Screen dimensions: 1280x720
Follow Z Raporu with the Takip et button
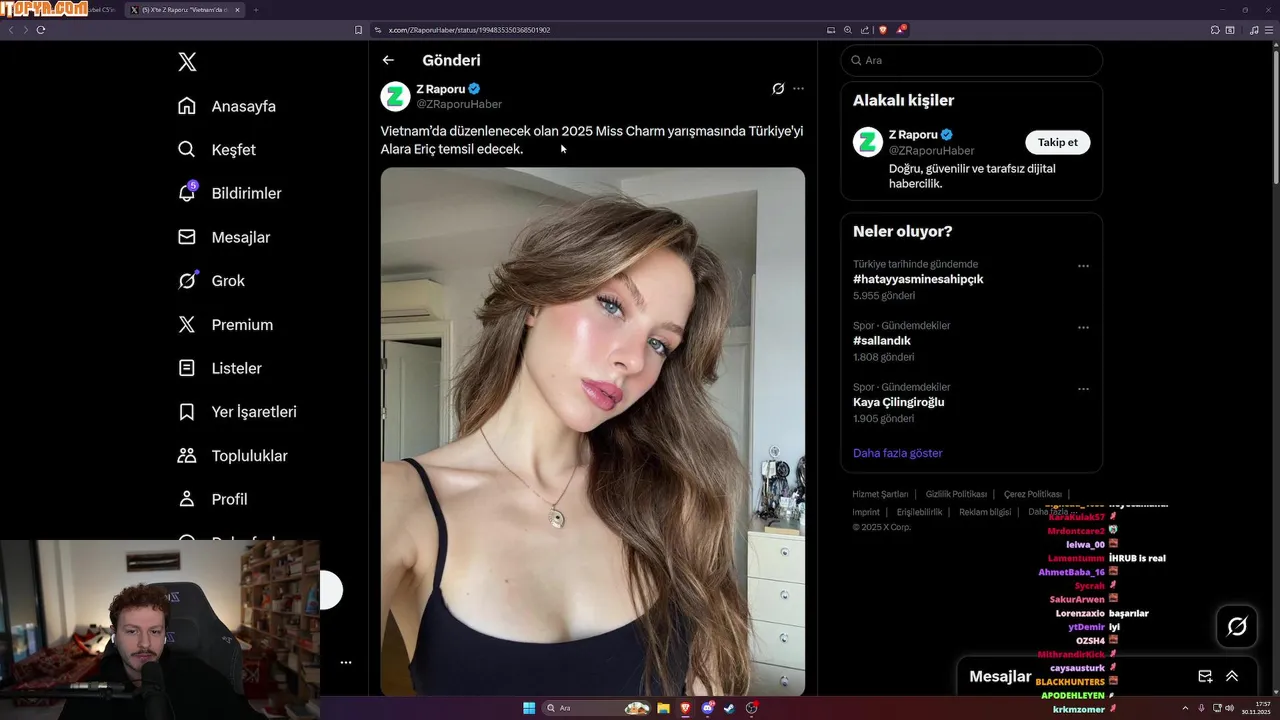click(1057, 142)
